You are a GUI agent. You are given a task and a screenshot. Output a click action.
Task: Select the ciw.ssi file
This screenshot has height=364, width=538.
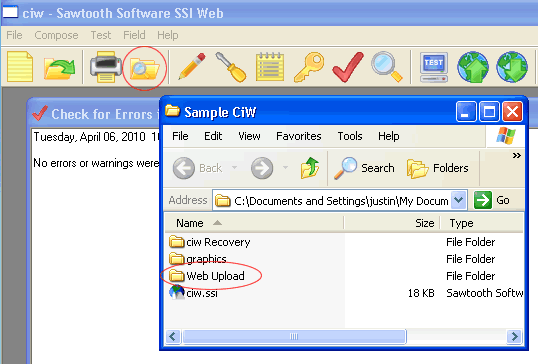[x=193, y=293]
